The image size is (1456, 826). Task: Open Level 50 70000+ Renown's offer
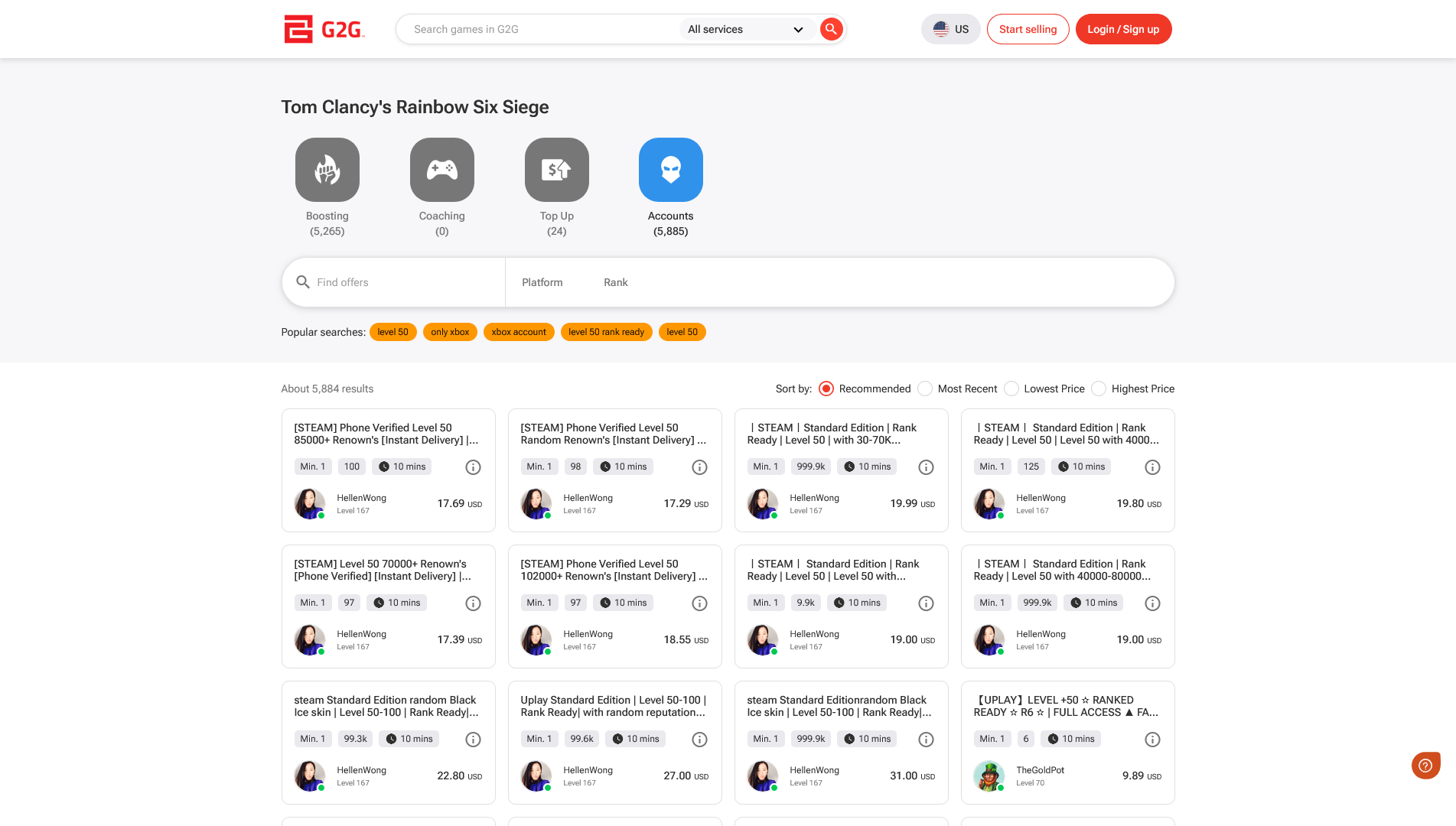[x=383, y=570]
